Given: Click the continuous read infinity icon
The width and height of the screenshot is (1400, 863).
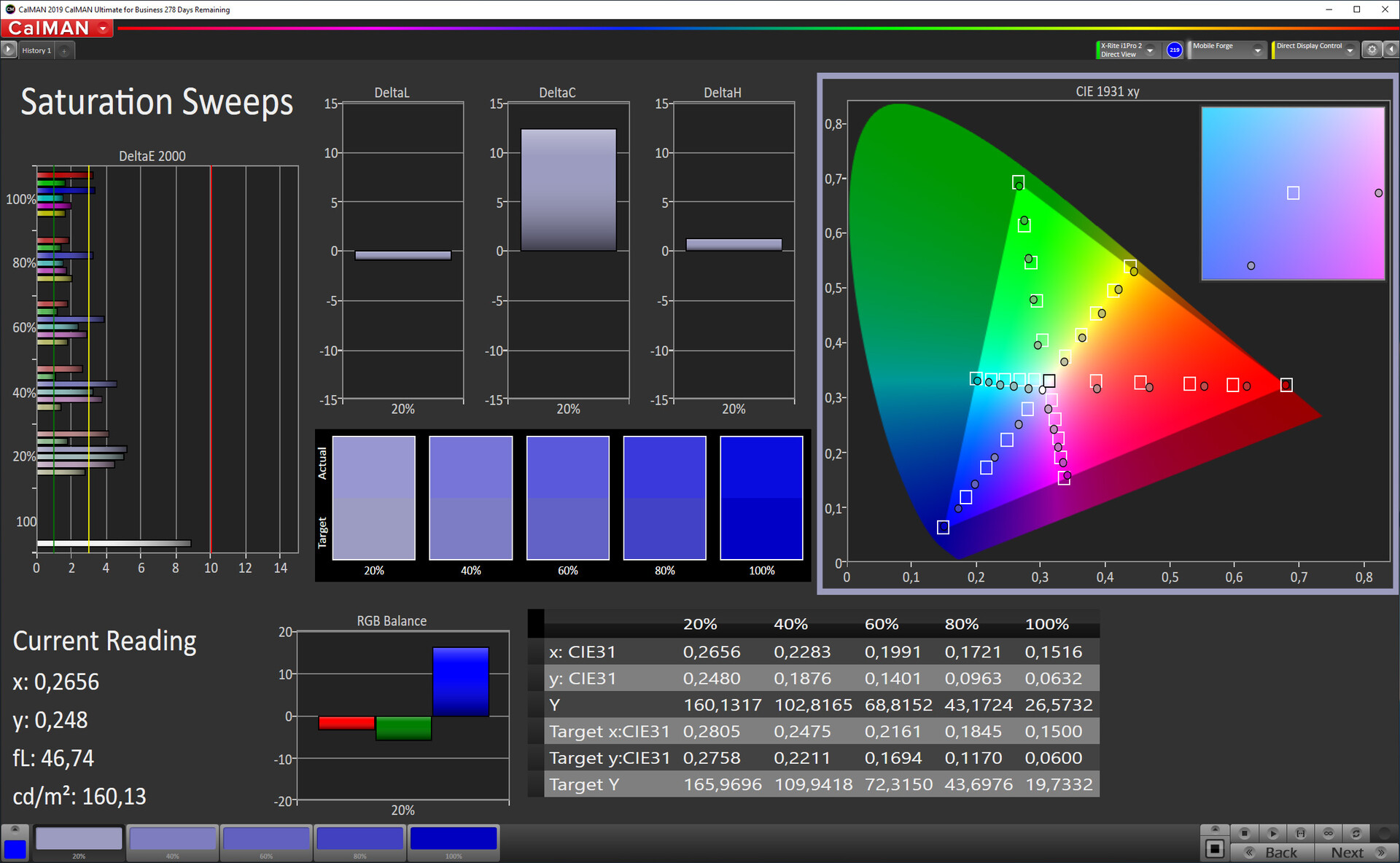Looking at the screenshot, I should (x=1329, y=833).
